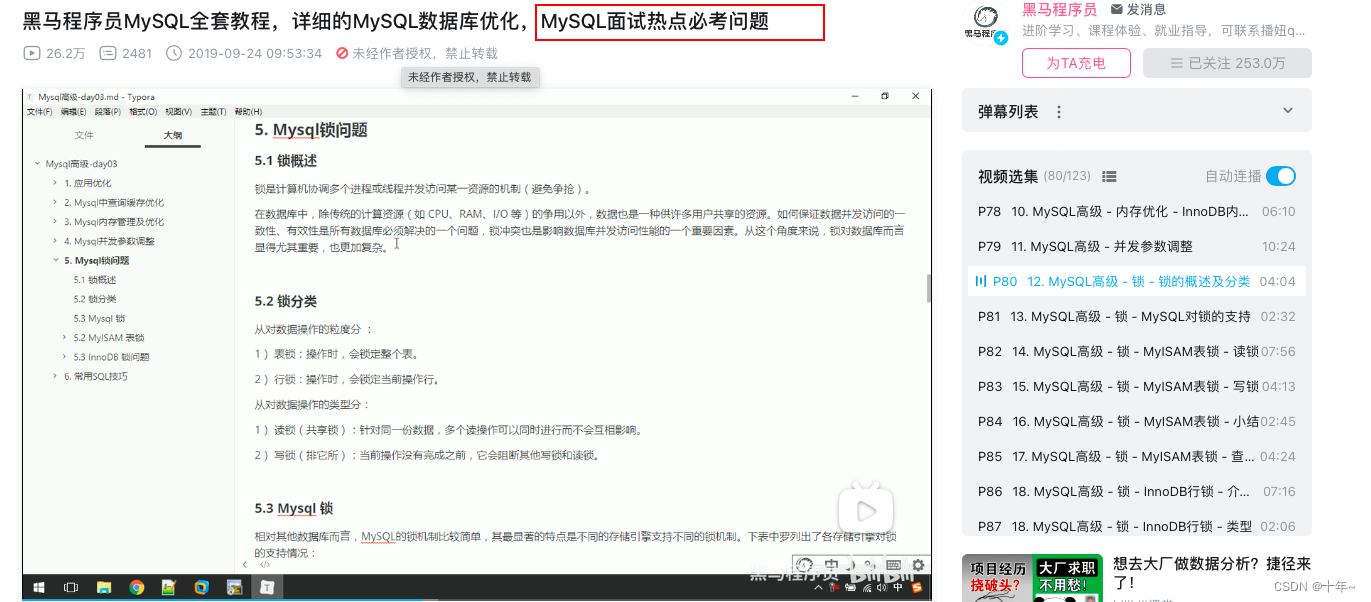Play P82 MyISAM表锁 - 读锁 video
This screenshot has width=1371, height=602.
pos(1137,352)
